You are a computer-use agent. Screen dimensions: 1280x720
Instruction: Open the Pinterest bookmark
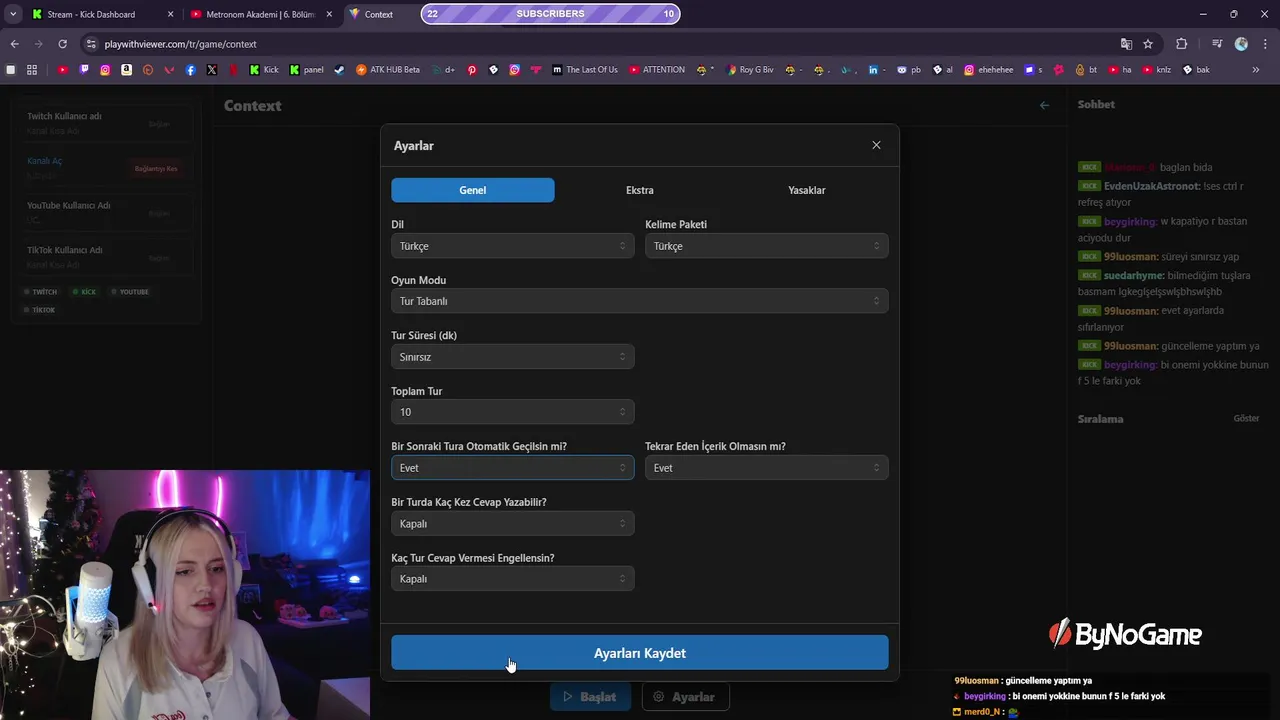pyautogui.click(x=472, y=70)
